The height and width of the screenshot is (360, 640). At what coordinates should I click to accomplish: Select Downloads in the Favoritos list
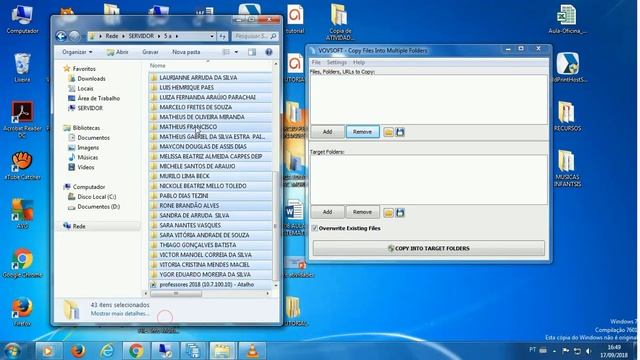pos(91,78)
